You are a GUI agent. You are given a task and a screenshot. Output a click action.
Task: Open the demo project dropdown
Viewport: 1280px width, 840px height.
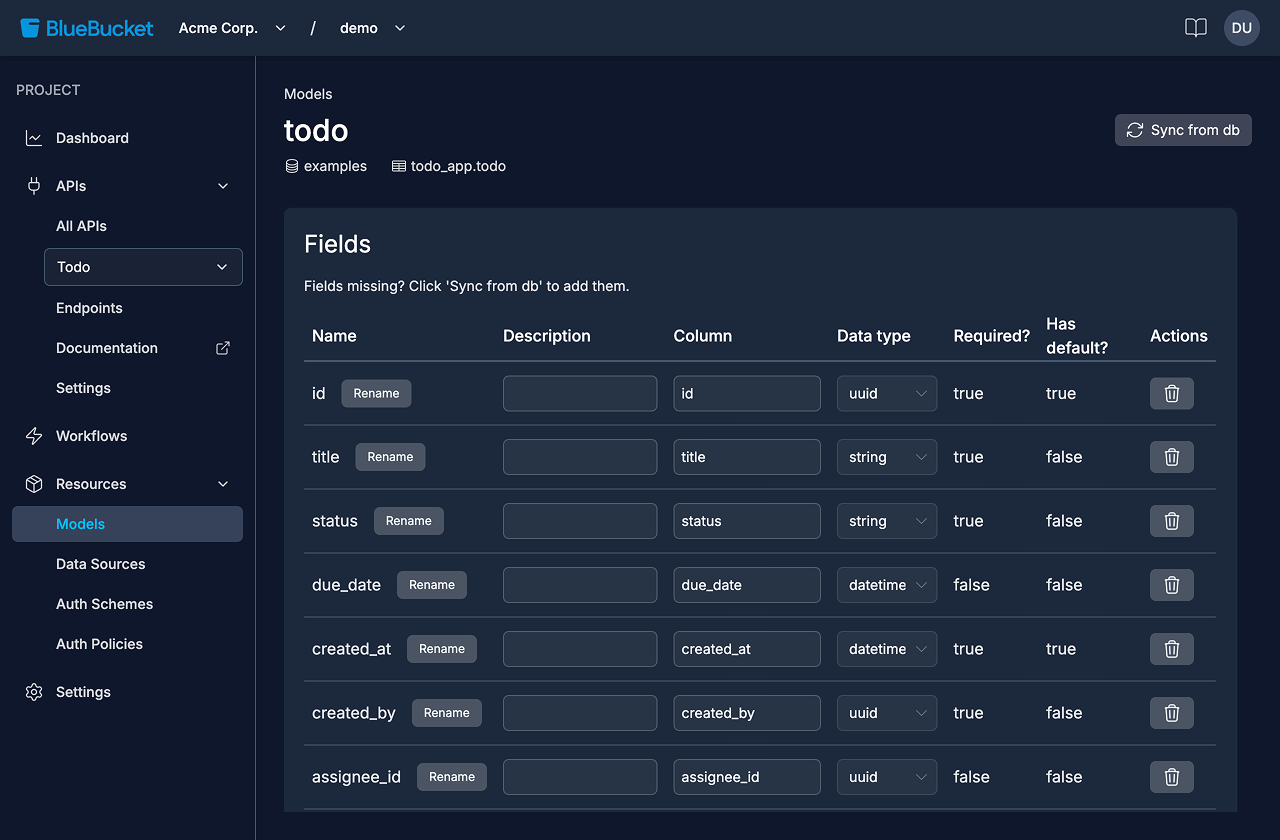pos(374,27)
